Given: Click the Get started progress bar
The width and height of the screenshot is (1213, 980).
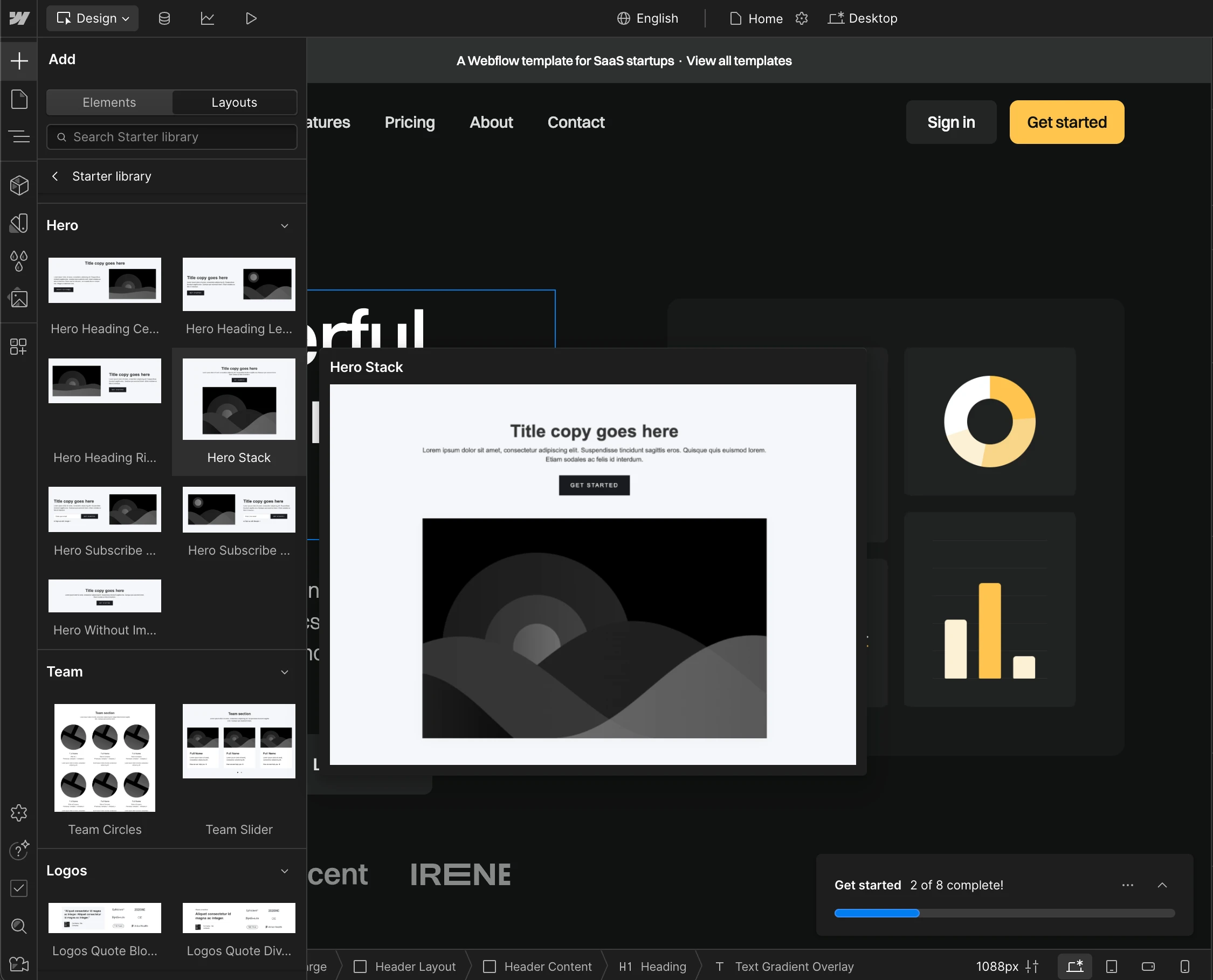Looking at the screenshot, I should coord(1004,913).
